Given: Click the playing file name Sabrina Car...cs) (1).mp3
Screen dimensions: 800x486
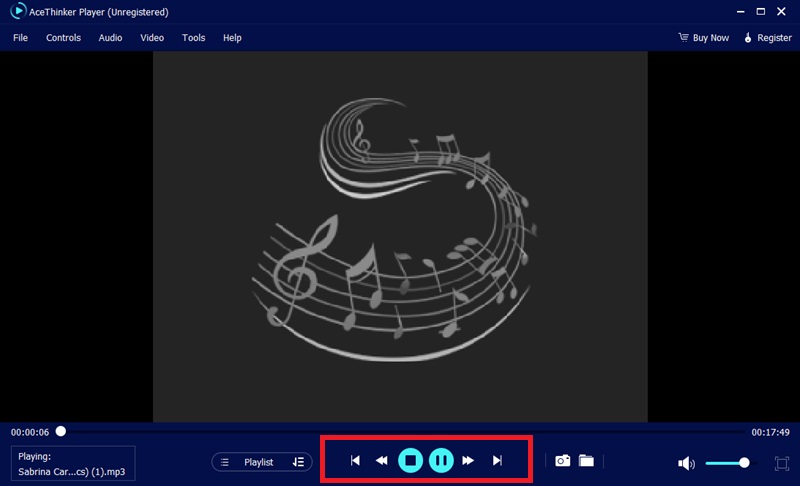Looking at the screenshot, I should (71, 472).
